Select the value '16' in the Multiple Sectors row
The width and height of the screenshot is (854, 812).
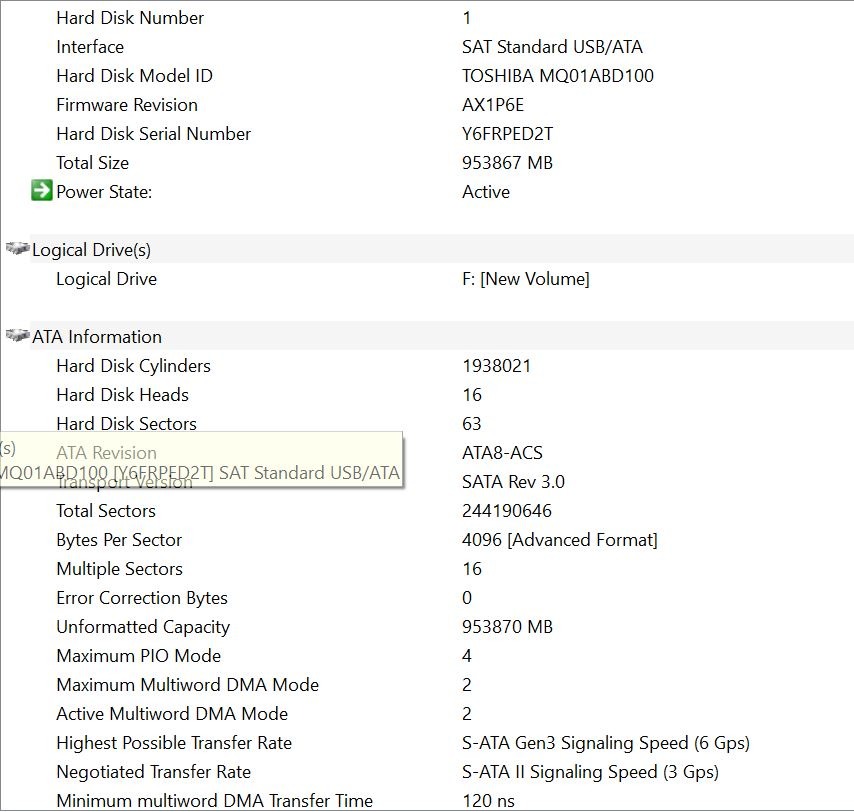[x=472, y=569]
